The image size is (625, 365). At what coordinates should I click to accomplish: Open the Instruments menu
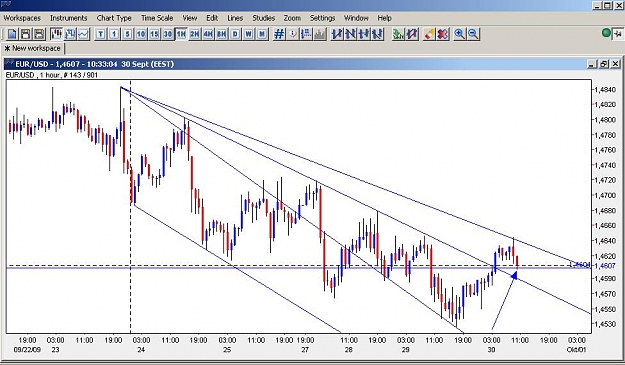tap(69, 18)
